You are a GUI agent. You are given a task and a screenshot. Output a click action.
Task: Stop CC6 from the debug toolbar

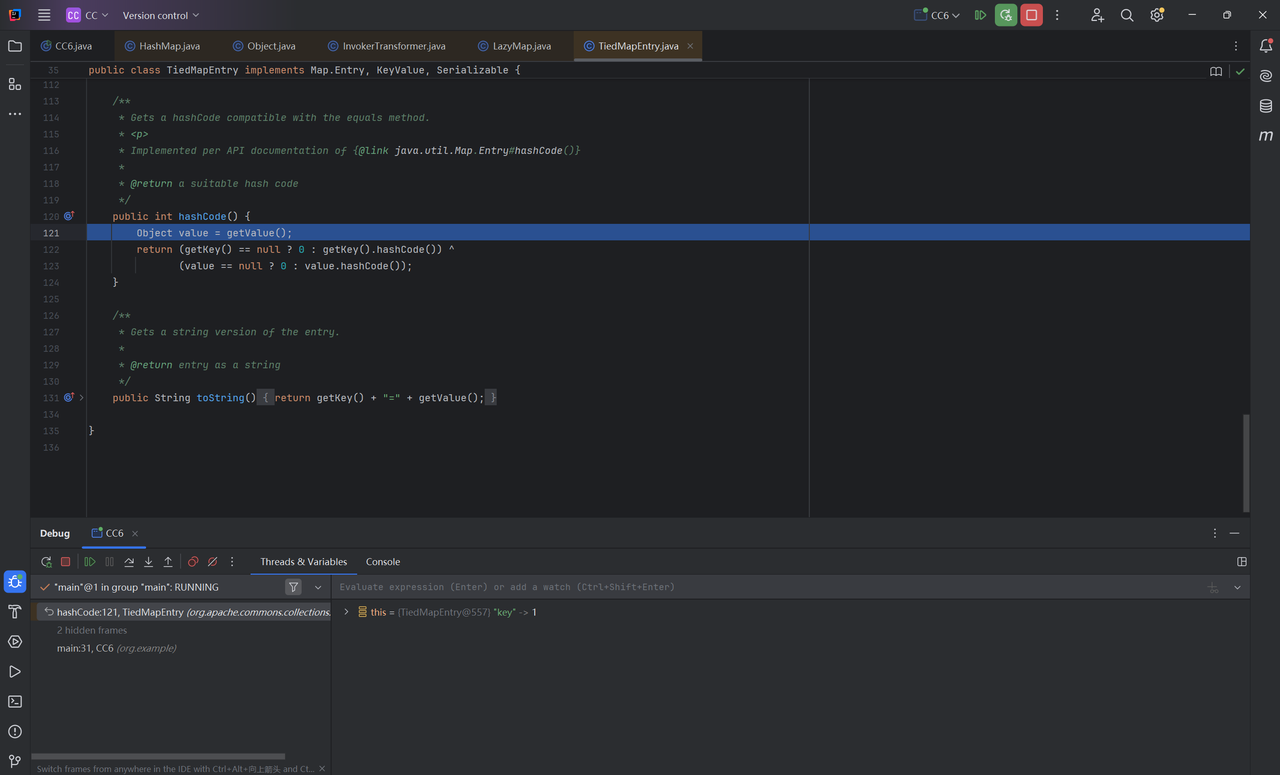pyautogui.click(x=66, y=562)
